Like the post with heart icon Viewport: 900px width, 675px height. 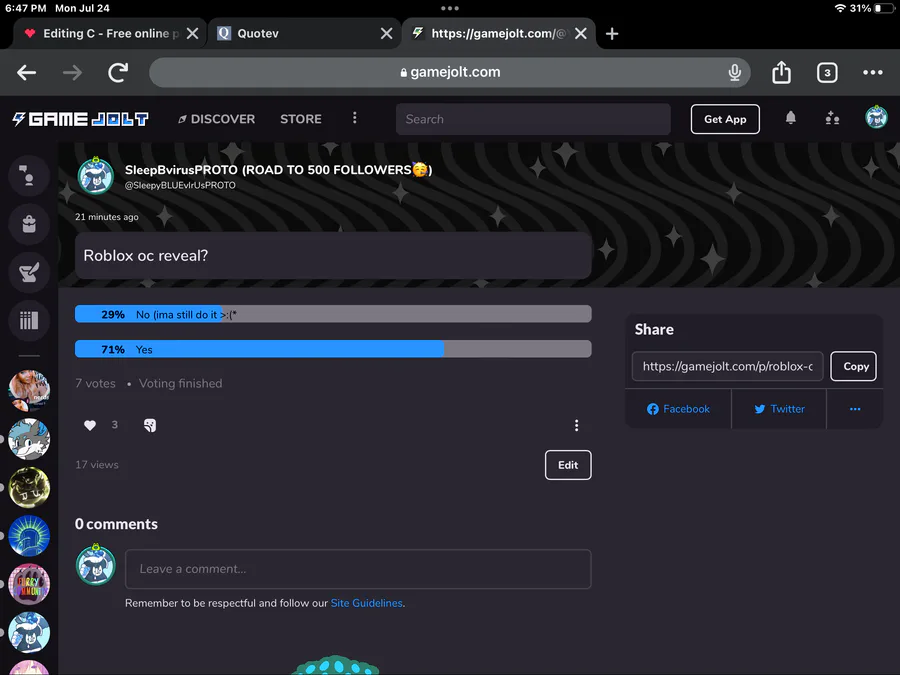(90, 425)
